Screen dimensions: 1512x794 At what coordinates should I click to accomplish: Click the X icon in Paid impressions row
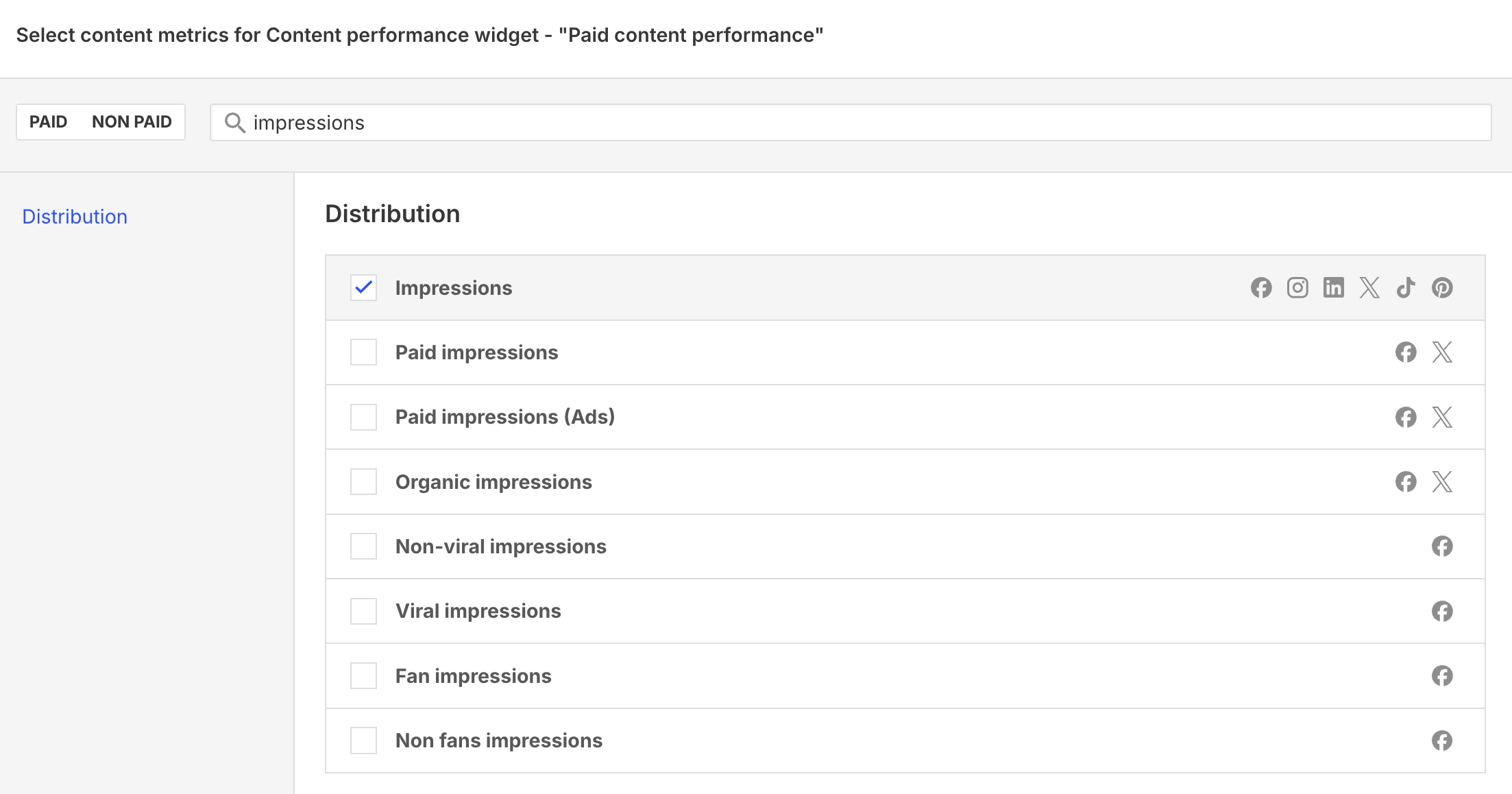[x=1442, y=352]
